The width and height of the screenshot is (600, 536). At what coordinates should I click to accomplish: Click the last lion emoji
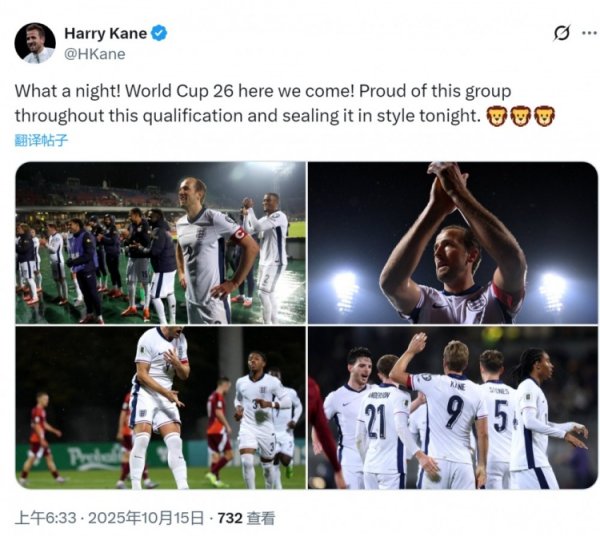[544, 116]
